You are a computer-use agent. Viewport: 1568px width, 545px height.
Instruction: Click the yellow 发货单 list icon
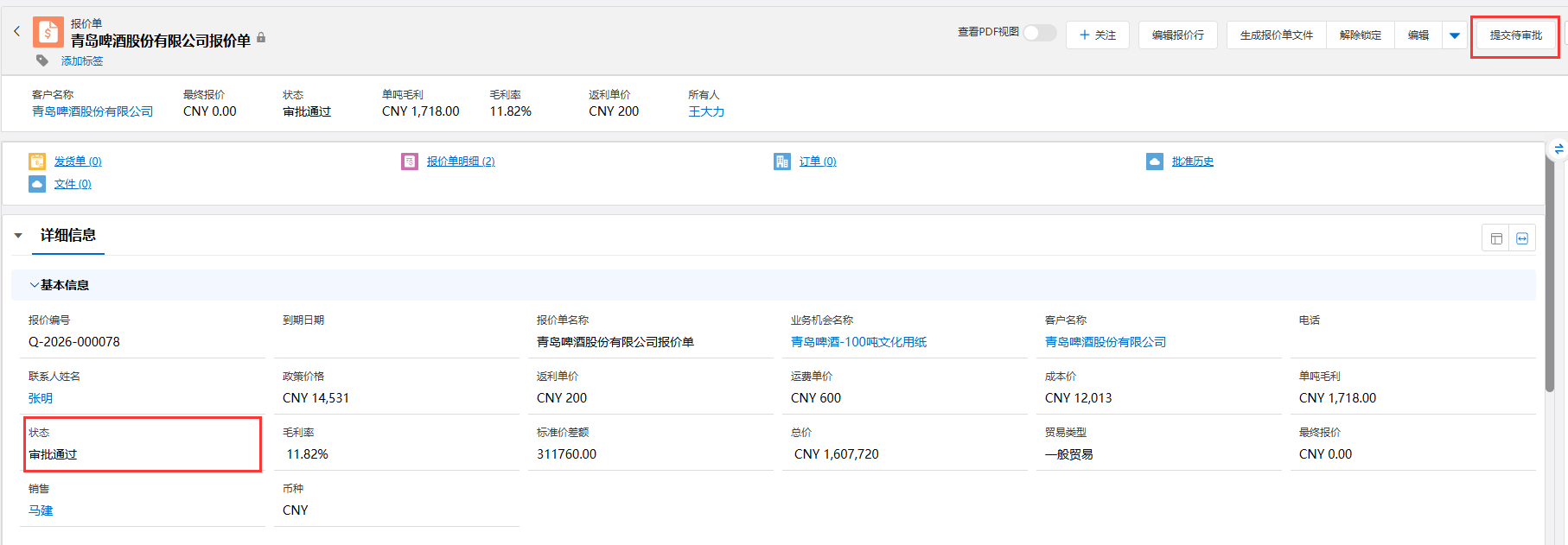pyautogui.click(x=37, y=162)
